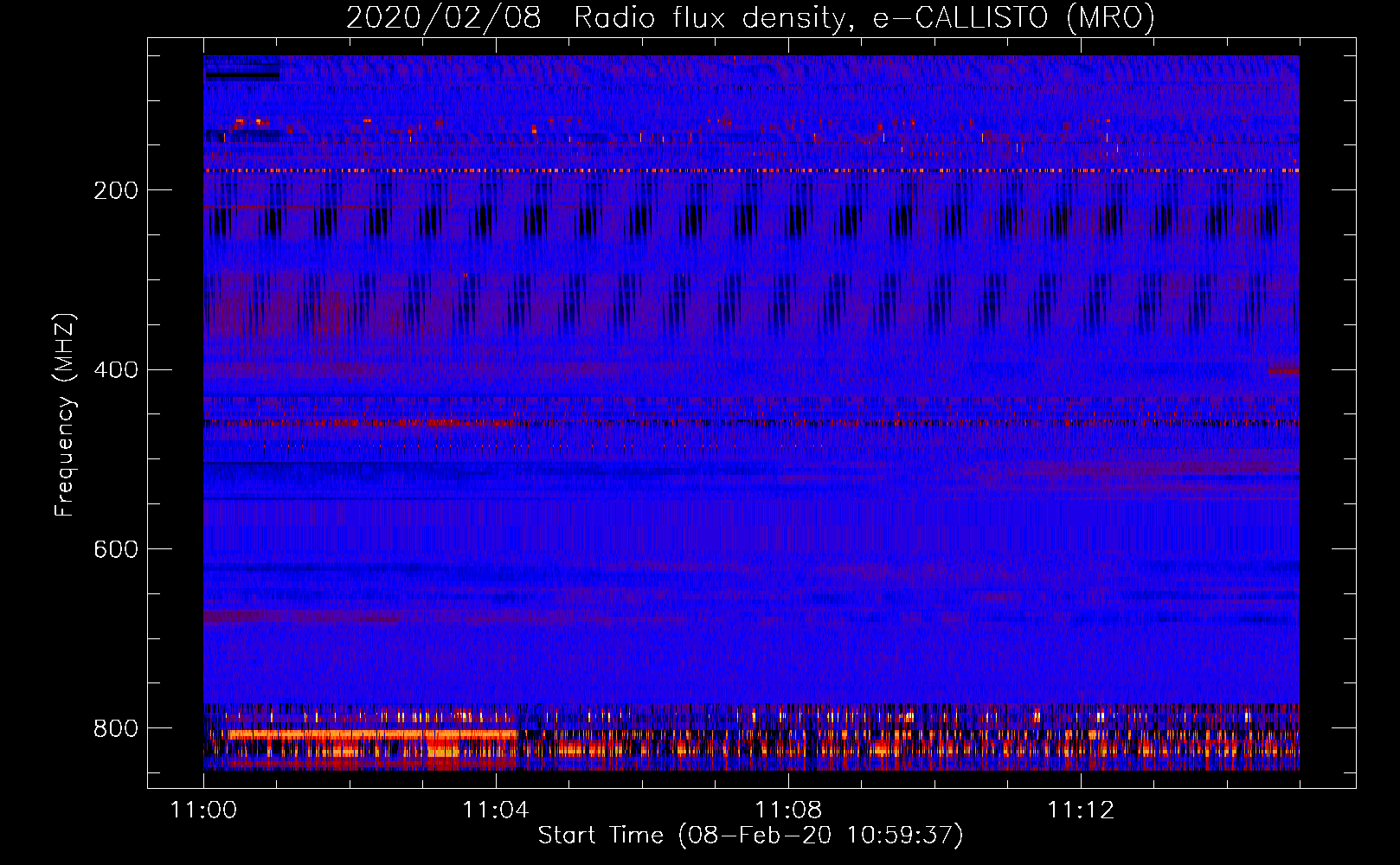Click the 400 frequency tick label

click(x=116, y=370)
